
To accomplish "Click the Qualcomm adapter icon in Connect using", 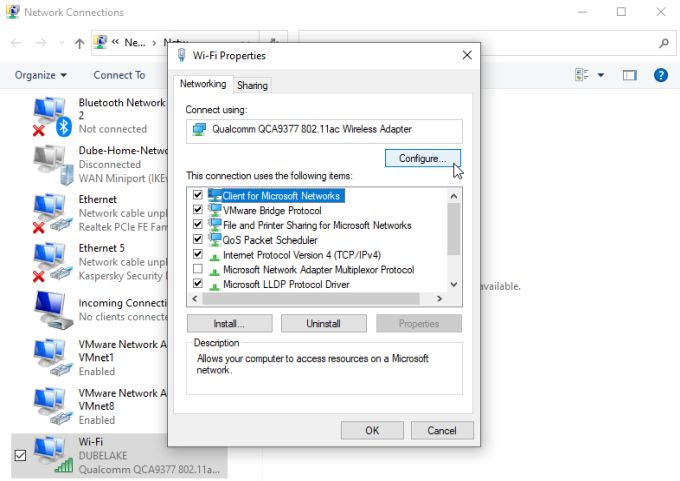I will [x=199, y=129].
